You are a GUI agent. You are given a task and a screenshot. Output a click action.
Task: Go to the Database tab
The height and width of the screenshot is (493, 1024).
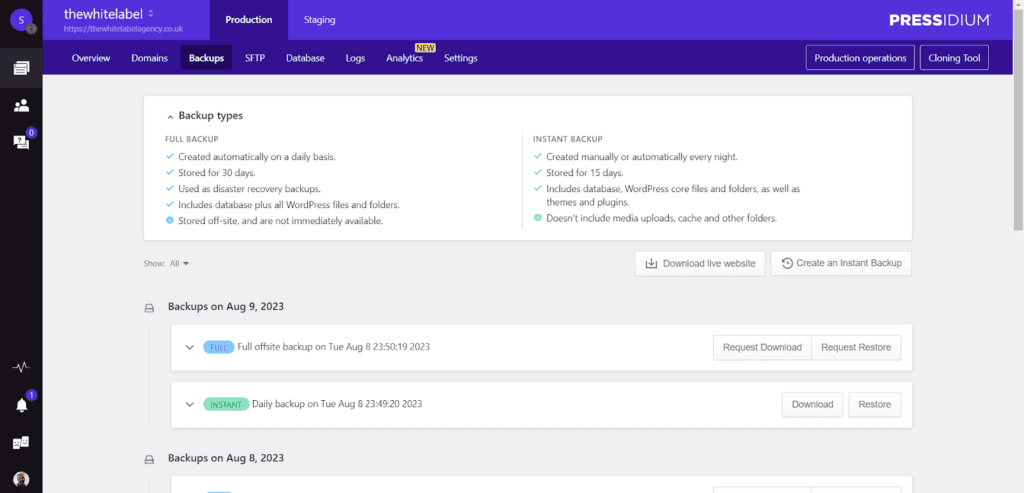click(305, 58)
